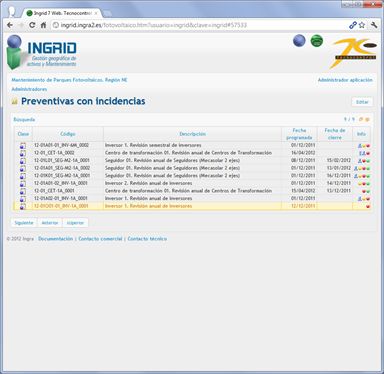The image size is (384, 374).
Task: Click the class icon of row 12-01A02-01_INV-1A_0001
Action: 23,199
